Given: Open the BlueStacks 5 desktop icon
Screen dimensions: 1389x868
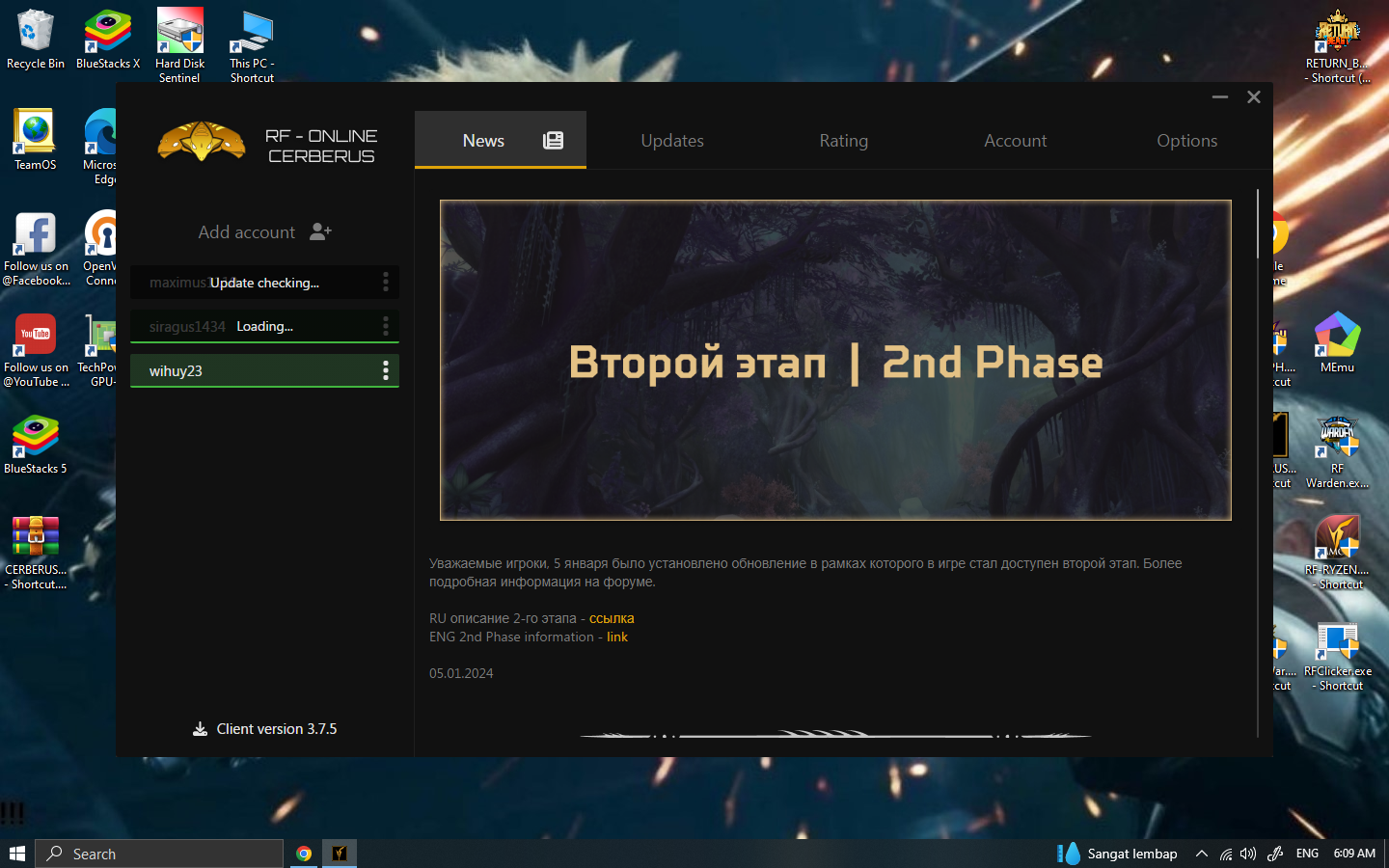Looking at the screenshot, I should (36, 445).
